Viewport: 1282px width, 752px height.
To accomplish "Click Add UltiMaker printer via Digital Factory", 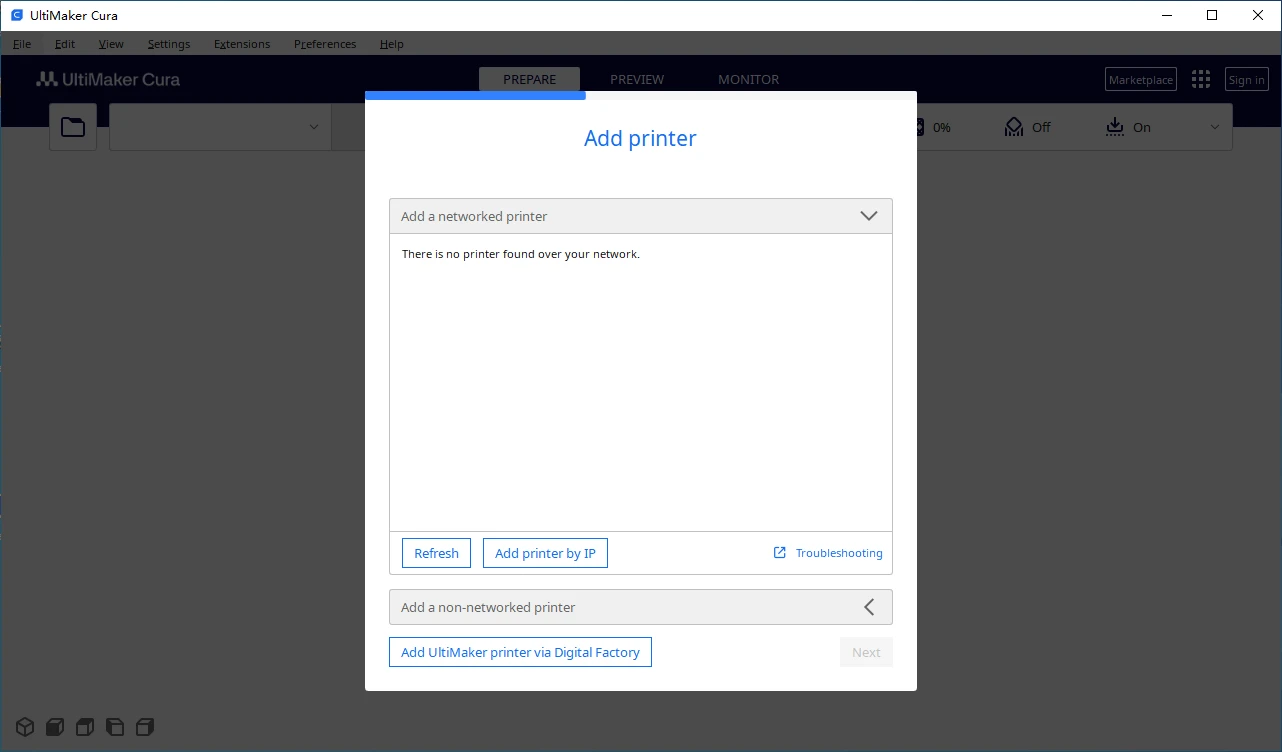I will (x=520, y=652).
